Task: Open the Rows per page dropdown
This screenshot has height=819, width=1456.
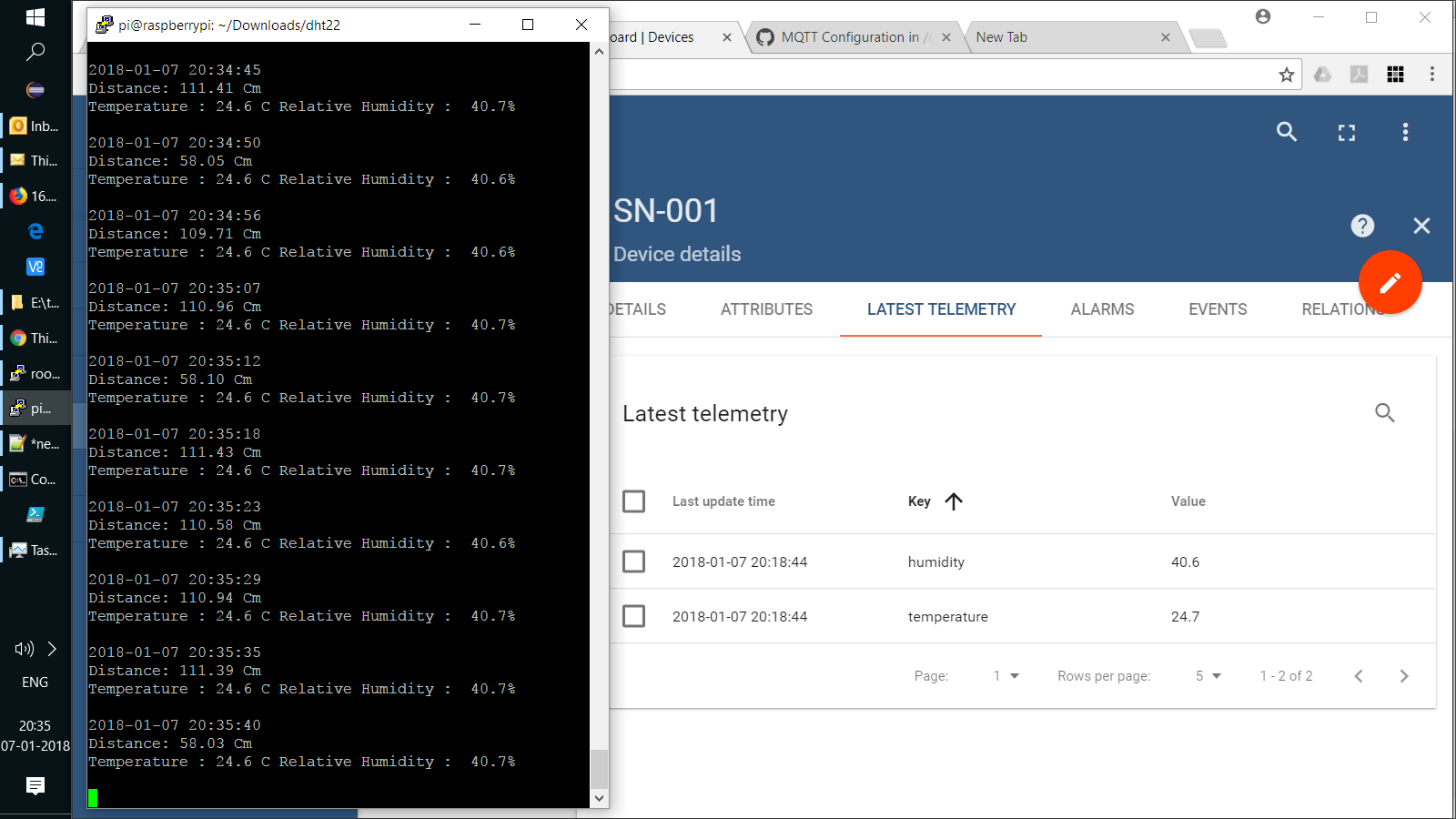Action: 1208,675
